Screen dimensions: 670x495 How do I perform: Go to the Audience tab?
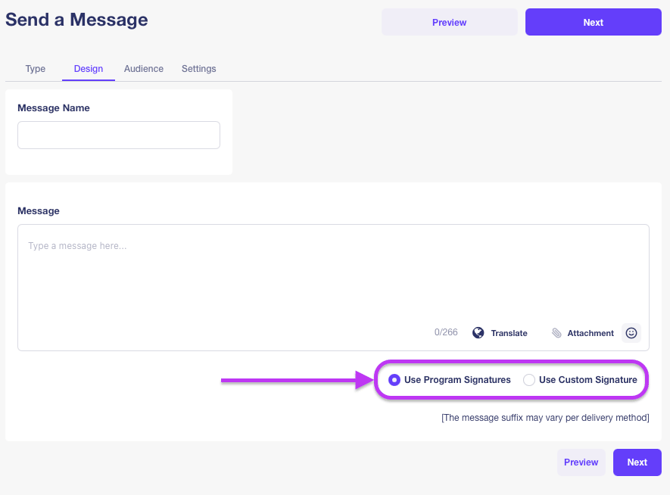144,69
